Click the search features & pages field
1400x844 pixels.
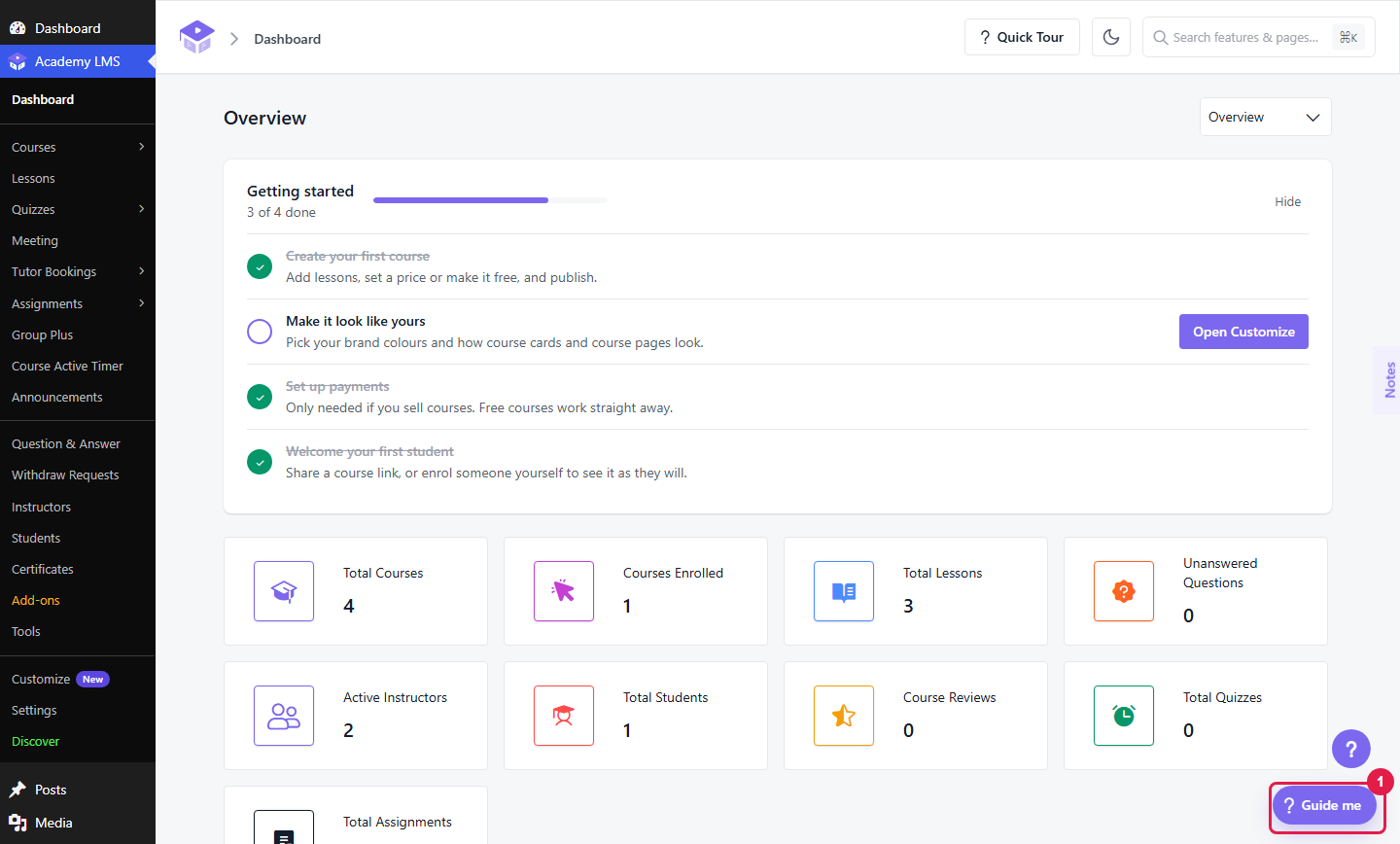click(x=1258, y=37)
